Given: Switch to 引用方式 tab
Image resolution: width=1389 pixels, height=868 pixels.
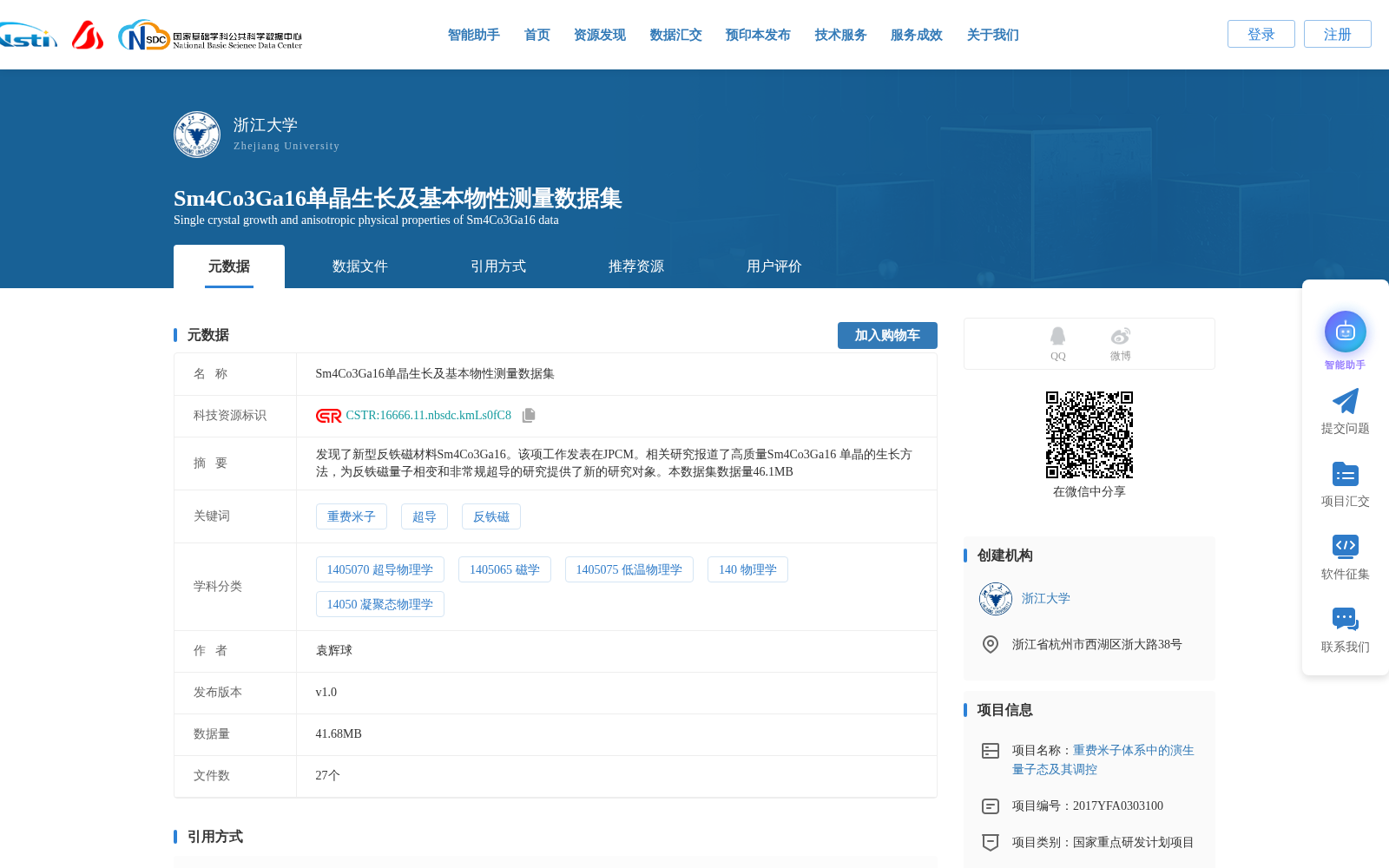Looking at the screenshot, I should pos(498,266).
